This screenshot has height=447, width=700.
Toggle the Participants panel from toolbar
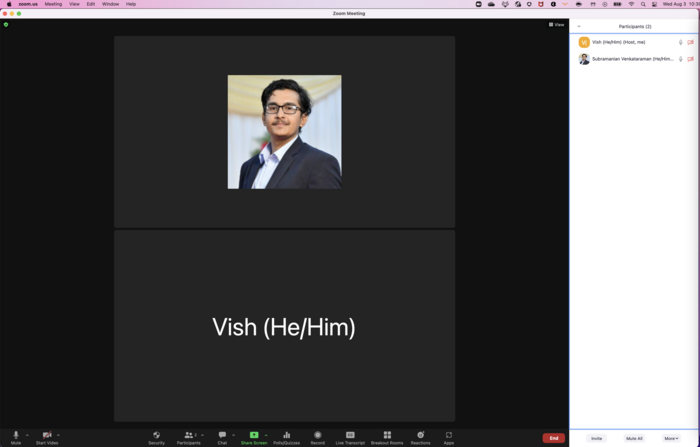point(188,436)
